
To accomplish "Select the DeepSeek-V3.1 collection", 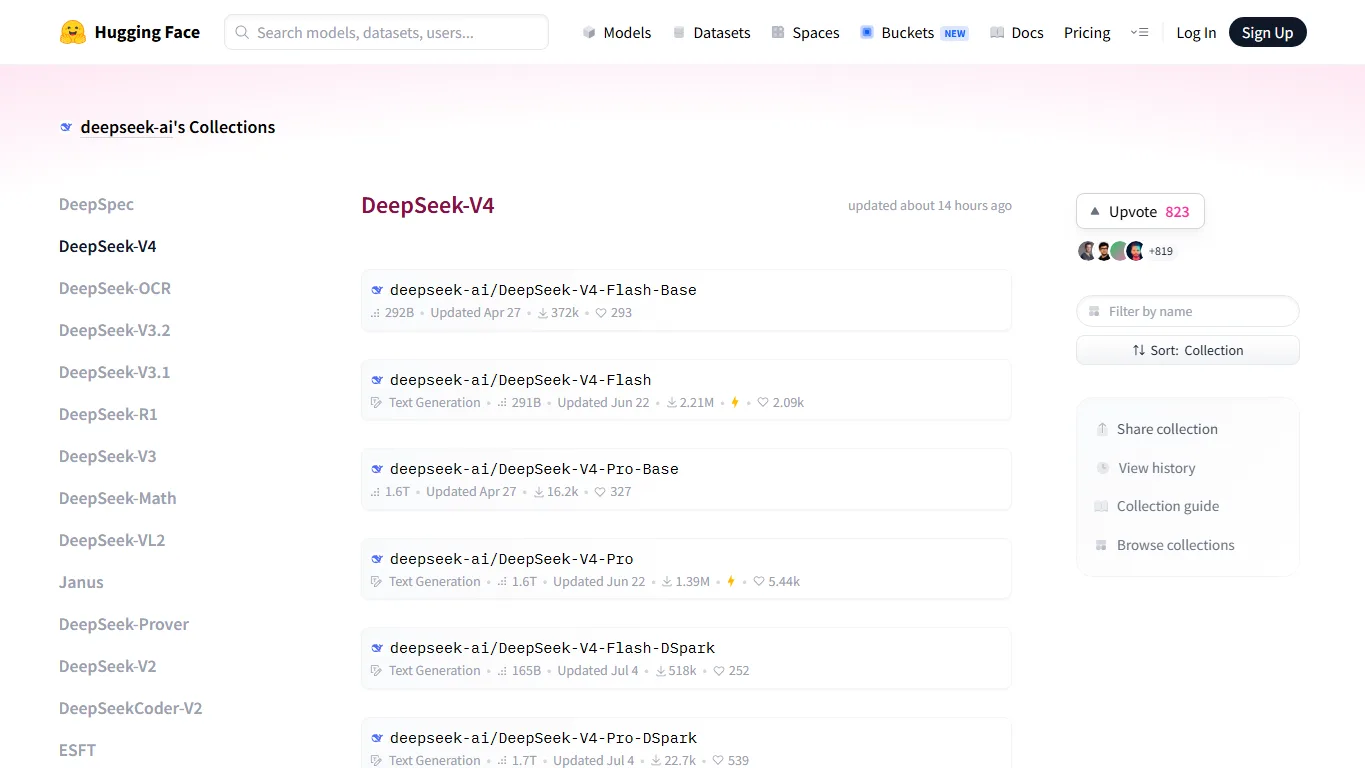I will [114, 372].
